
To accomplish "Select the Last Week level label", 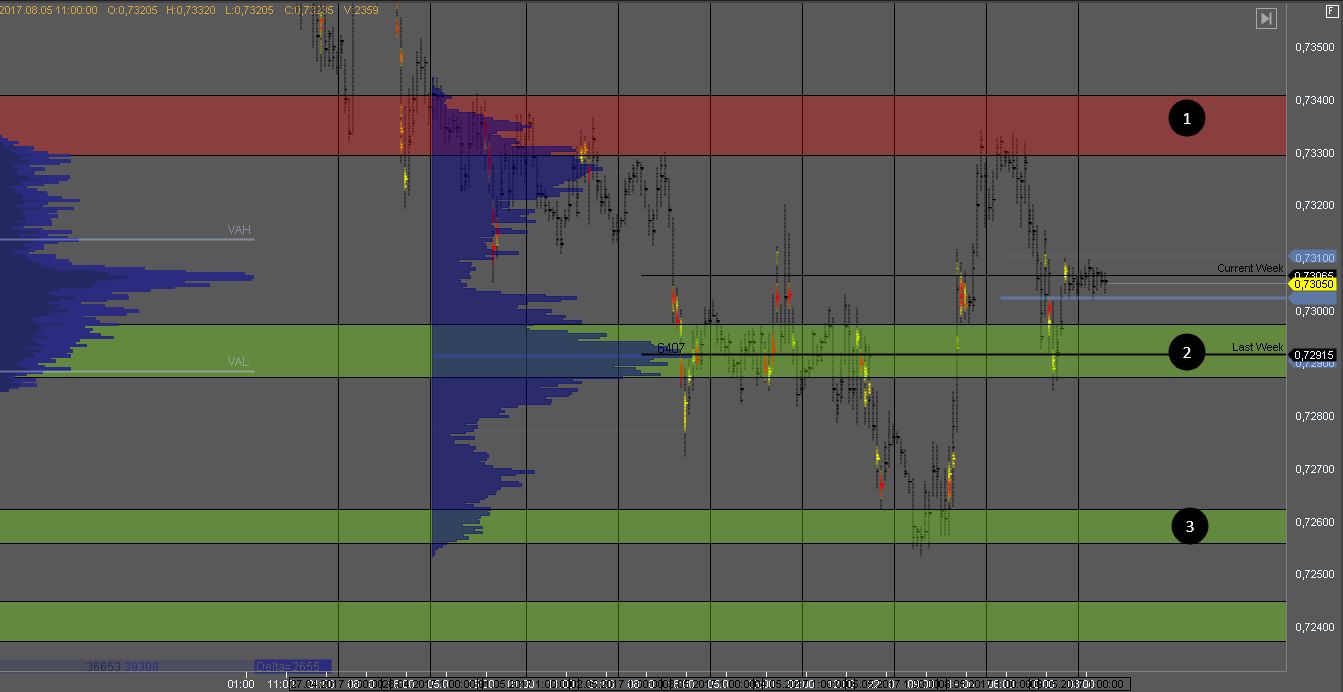I will tap(1257, 347).
